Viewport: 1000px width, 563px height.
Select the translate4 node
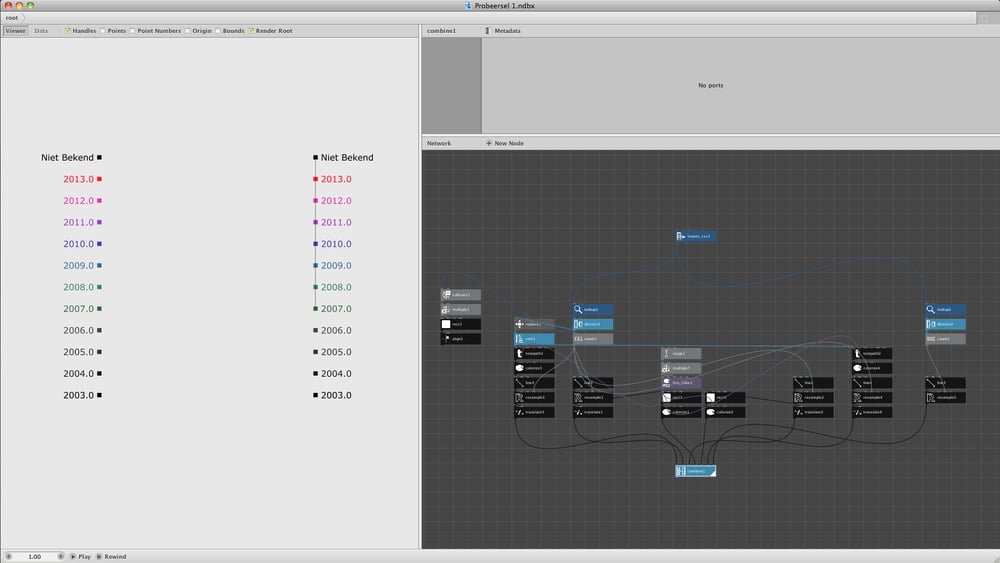coord(872,412)
